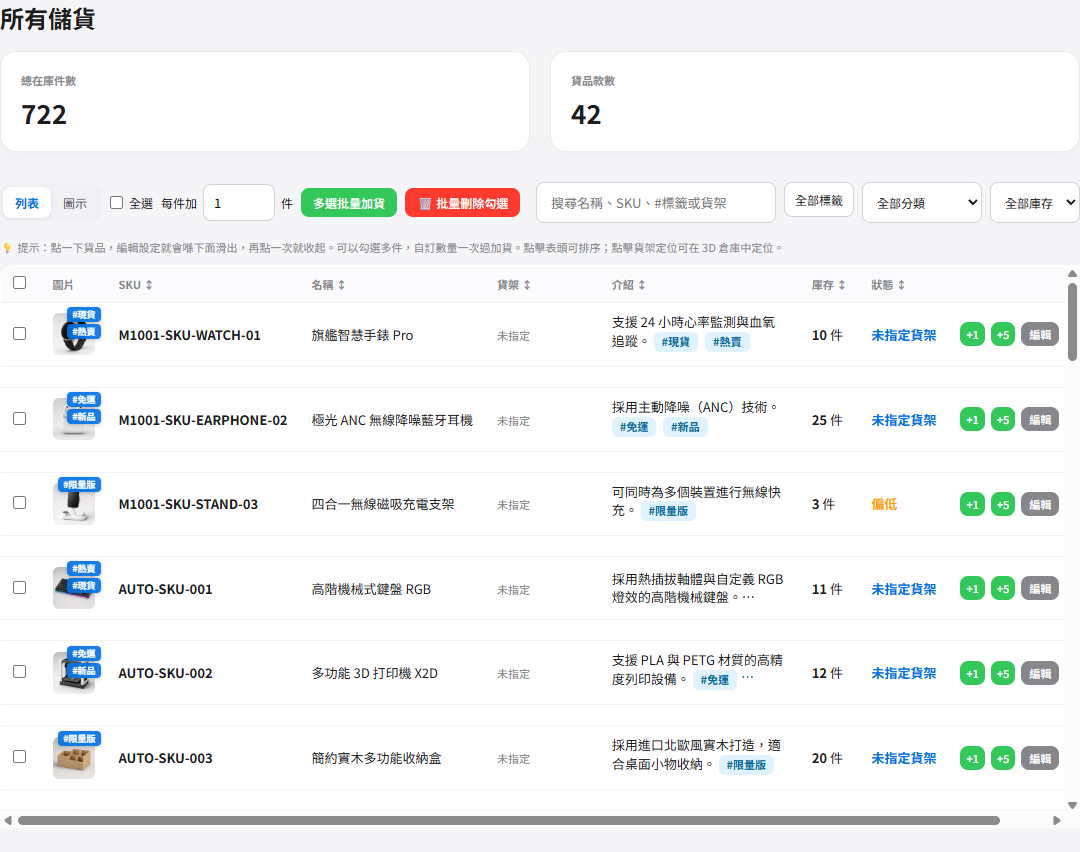
Task: Add +5 to AUTO-SKU-001
Action: click(1003, 589)
